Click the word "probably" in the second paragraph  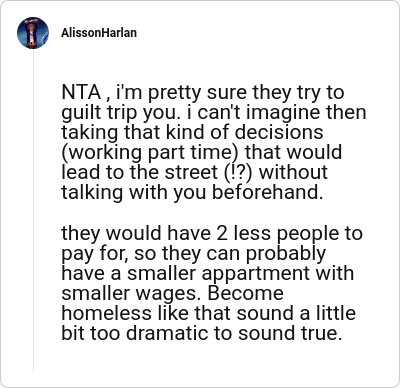pos(286,254)
